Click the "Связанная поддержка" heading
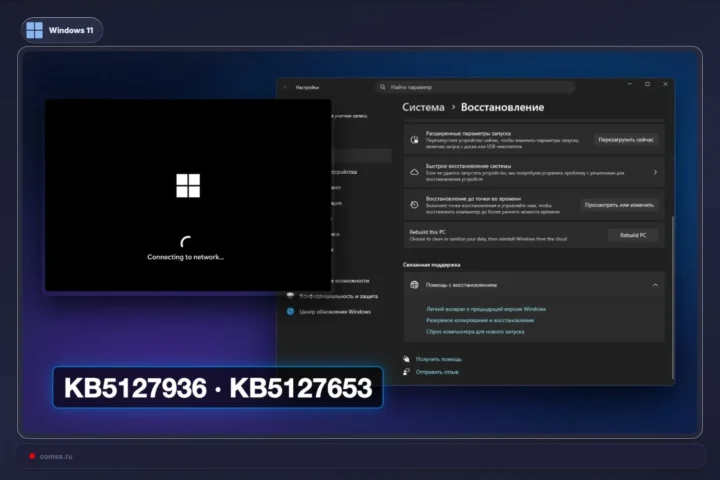 click(431, 265)
